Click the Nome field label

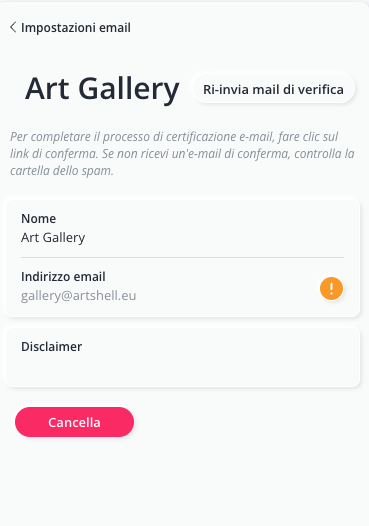pyautogui.click(x=39, y=219)
